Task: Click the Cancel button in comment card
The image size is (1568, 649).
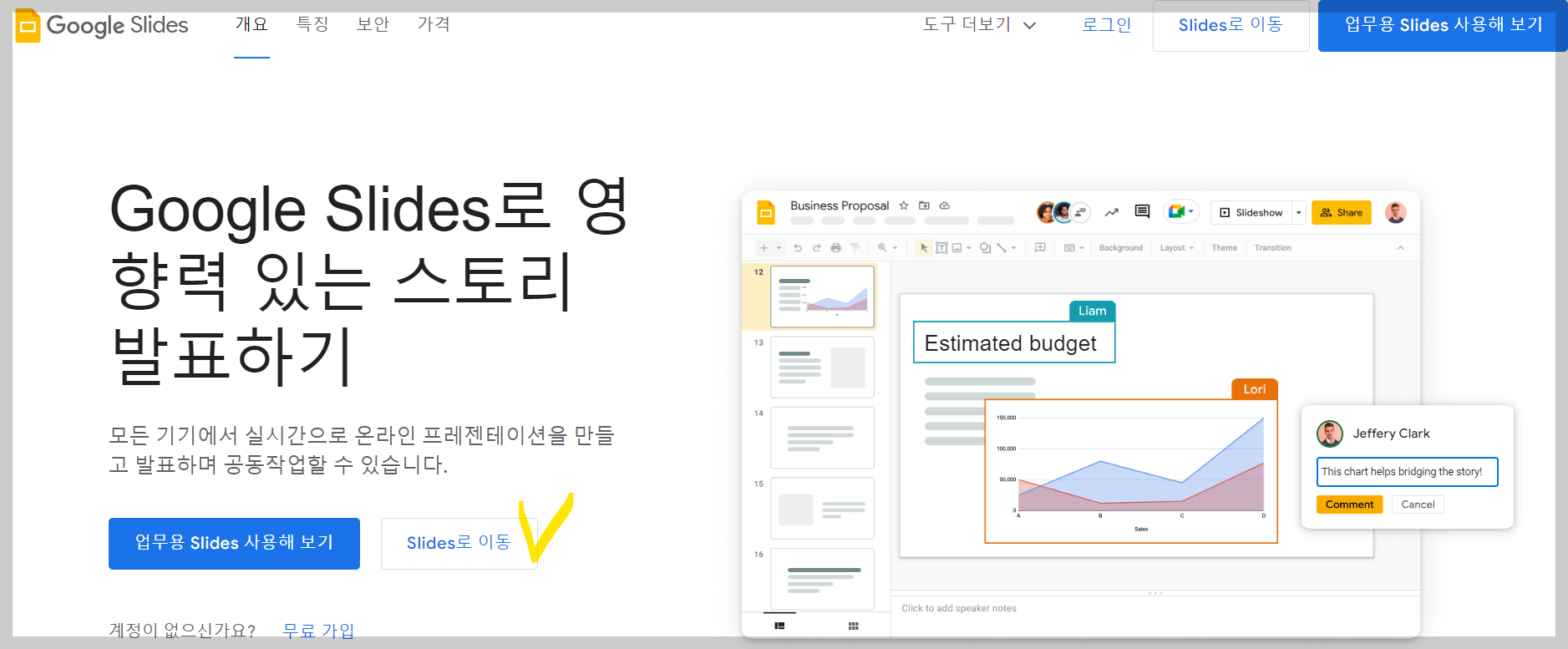Action: [1418, 504]
